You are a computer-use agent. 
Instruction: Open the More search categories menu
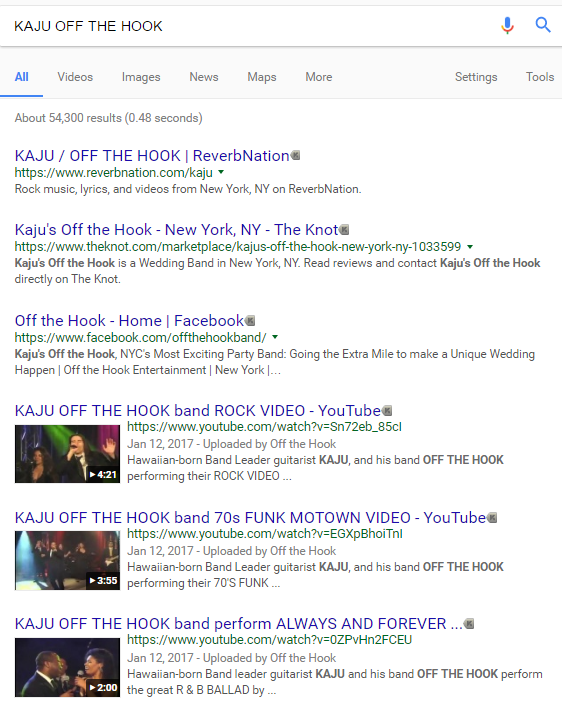pyautogui.click(x=319, y=77)
